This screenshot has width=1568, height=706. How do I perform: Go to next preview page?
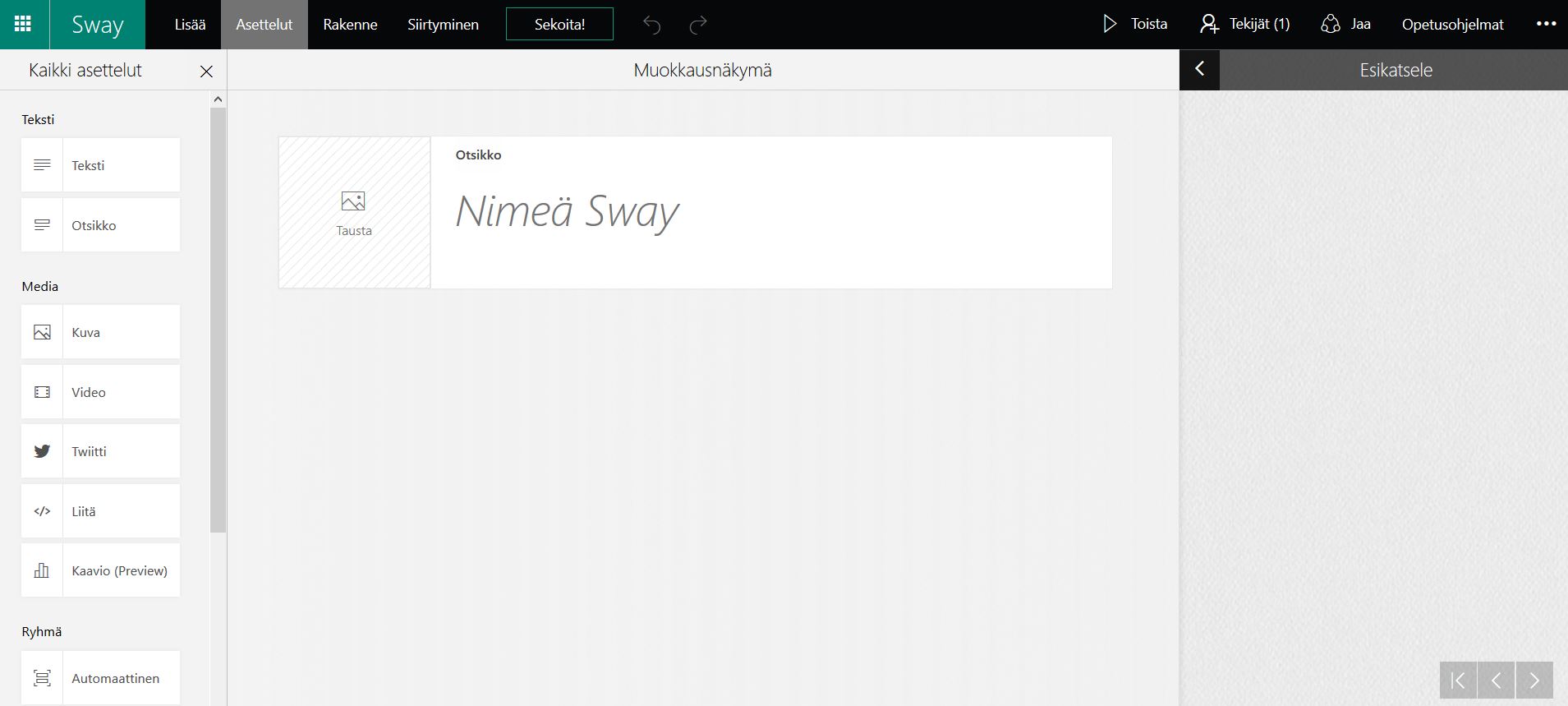point(1534,680)
